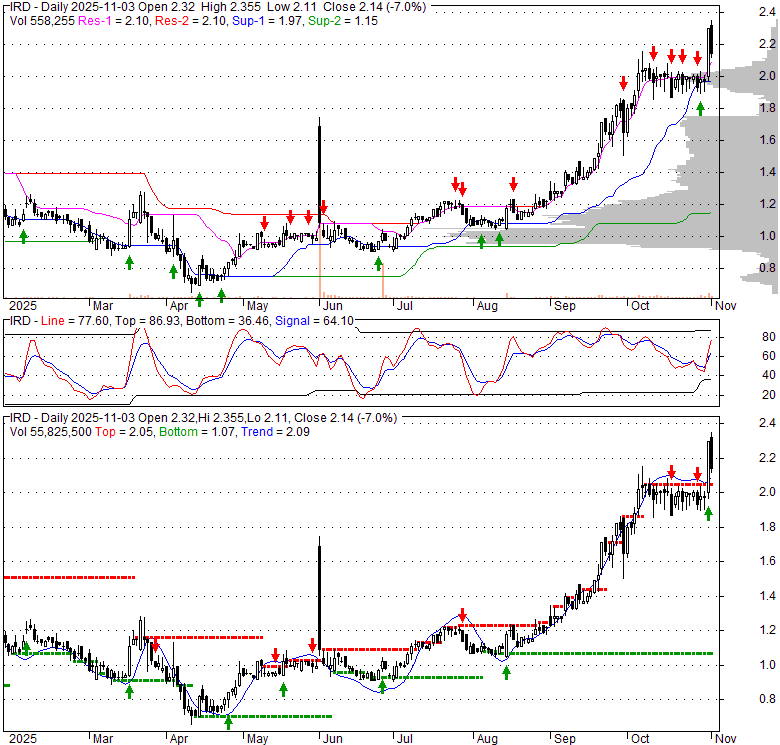Click the green arrow under late-October bars in bottom chart
The image size is (780, 745).
[708, 513]
